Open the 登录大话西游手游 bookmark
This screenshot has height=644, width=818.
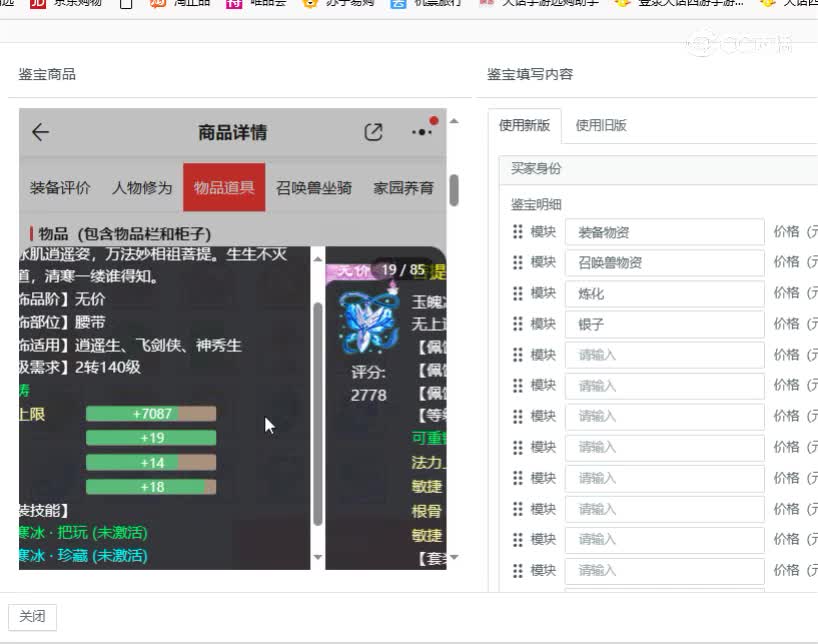pyautogui.click(x=679, y=3)
